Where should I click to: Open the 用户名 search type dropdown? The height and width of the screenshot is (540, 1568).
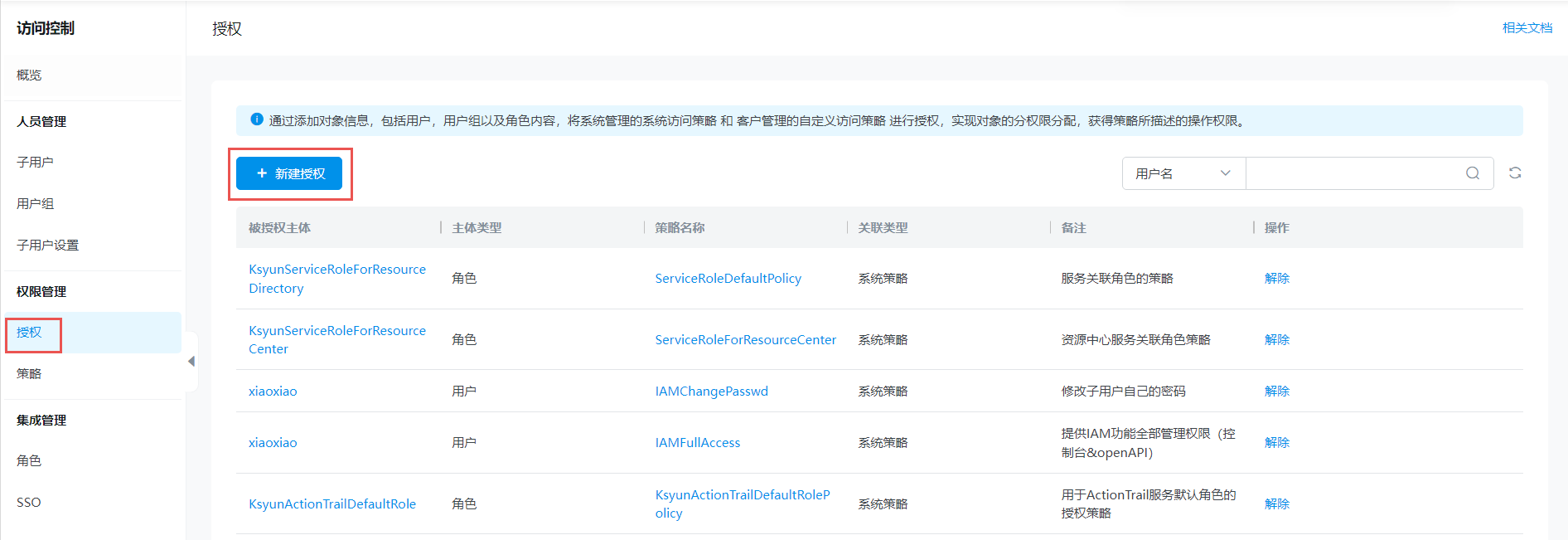click(x=1183, y=173)
